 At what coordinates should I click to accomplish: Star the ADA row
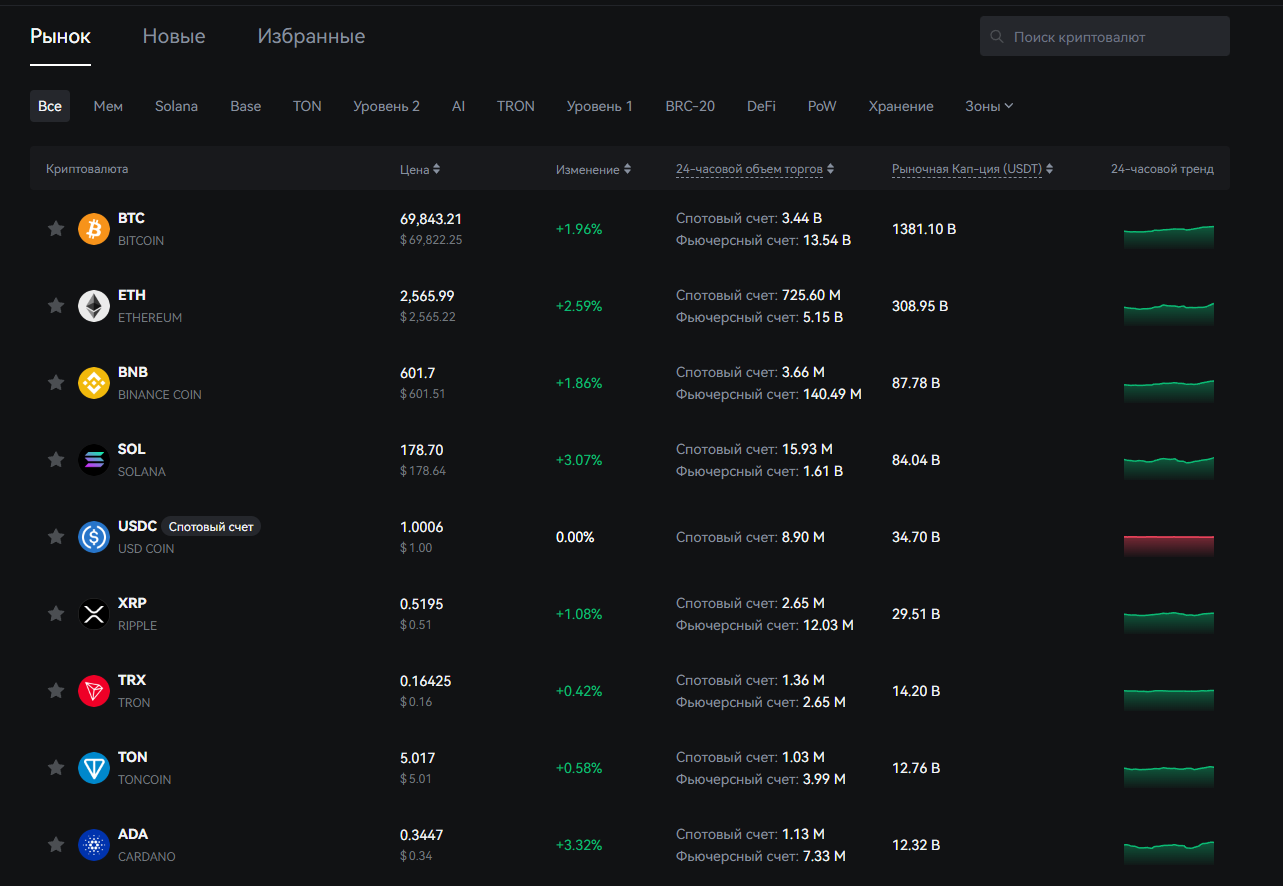pyautogui.click(x=56, y=845)
